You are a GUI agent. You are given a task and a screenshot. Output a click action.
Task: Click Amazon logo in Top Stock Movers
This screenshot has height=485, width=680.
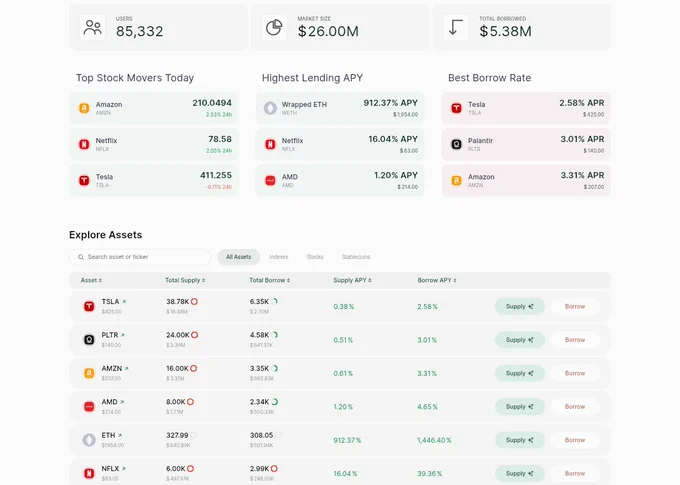tap(84, 108)
